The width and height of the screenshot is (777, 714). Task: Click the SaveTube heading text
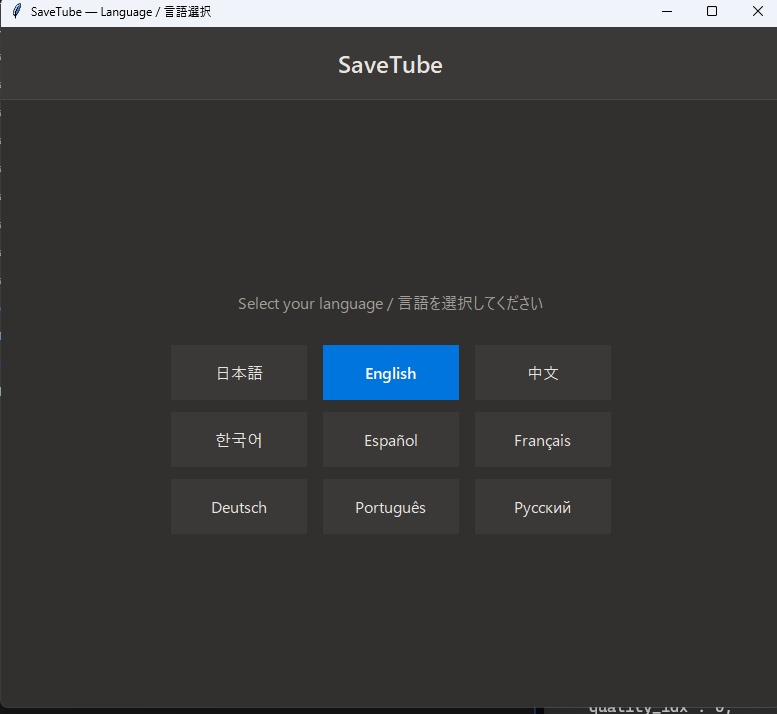(390, 65)
